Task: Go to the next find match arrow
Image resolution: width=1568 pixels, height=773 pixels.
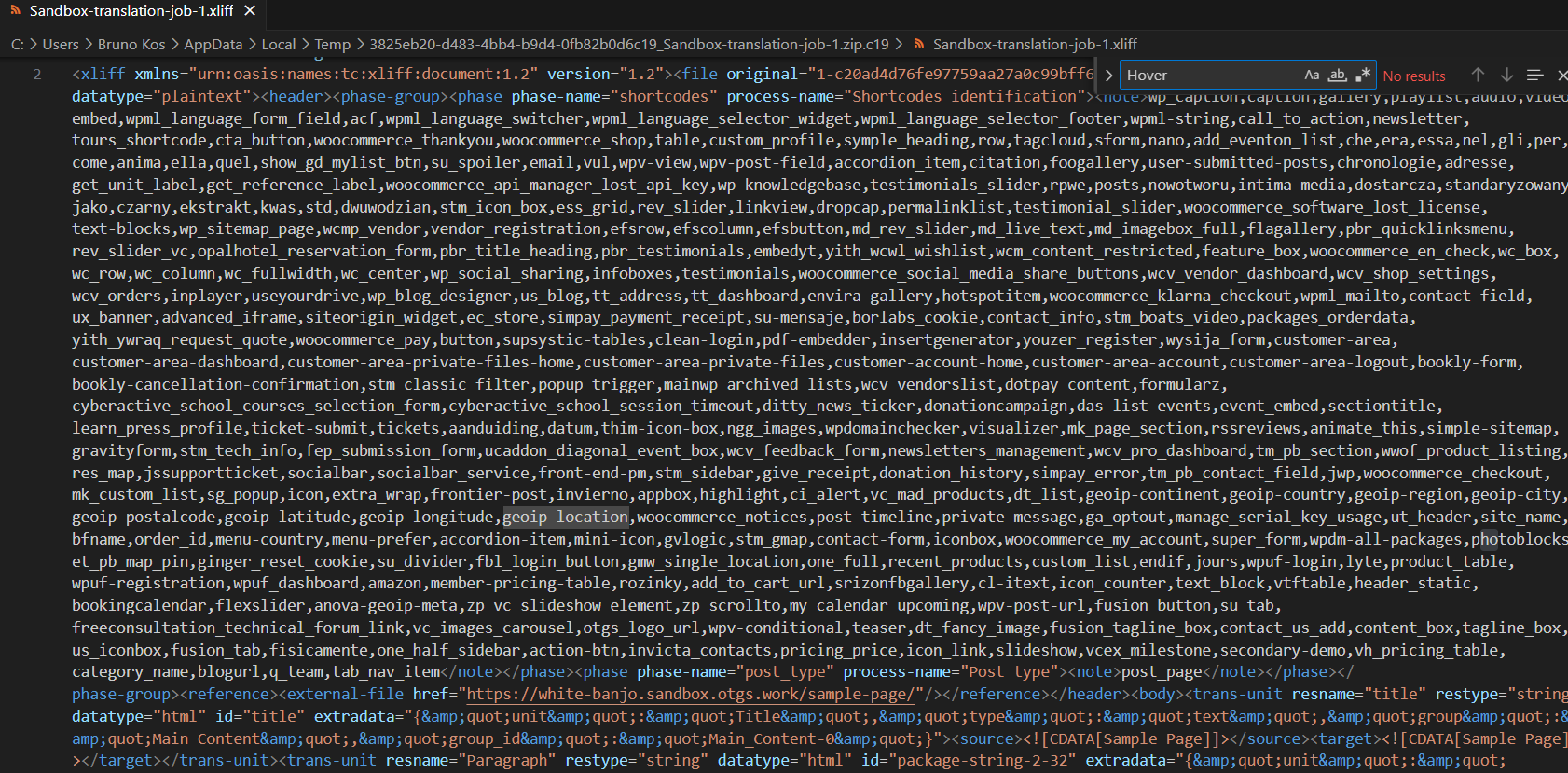Action: [1506, 75]
